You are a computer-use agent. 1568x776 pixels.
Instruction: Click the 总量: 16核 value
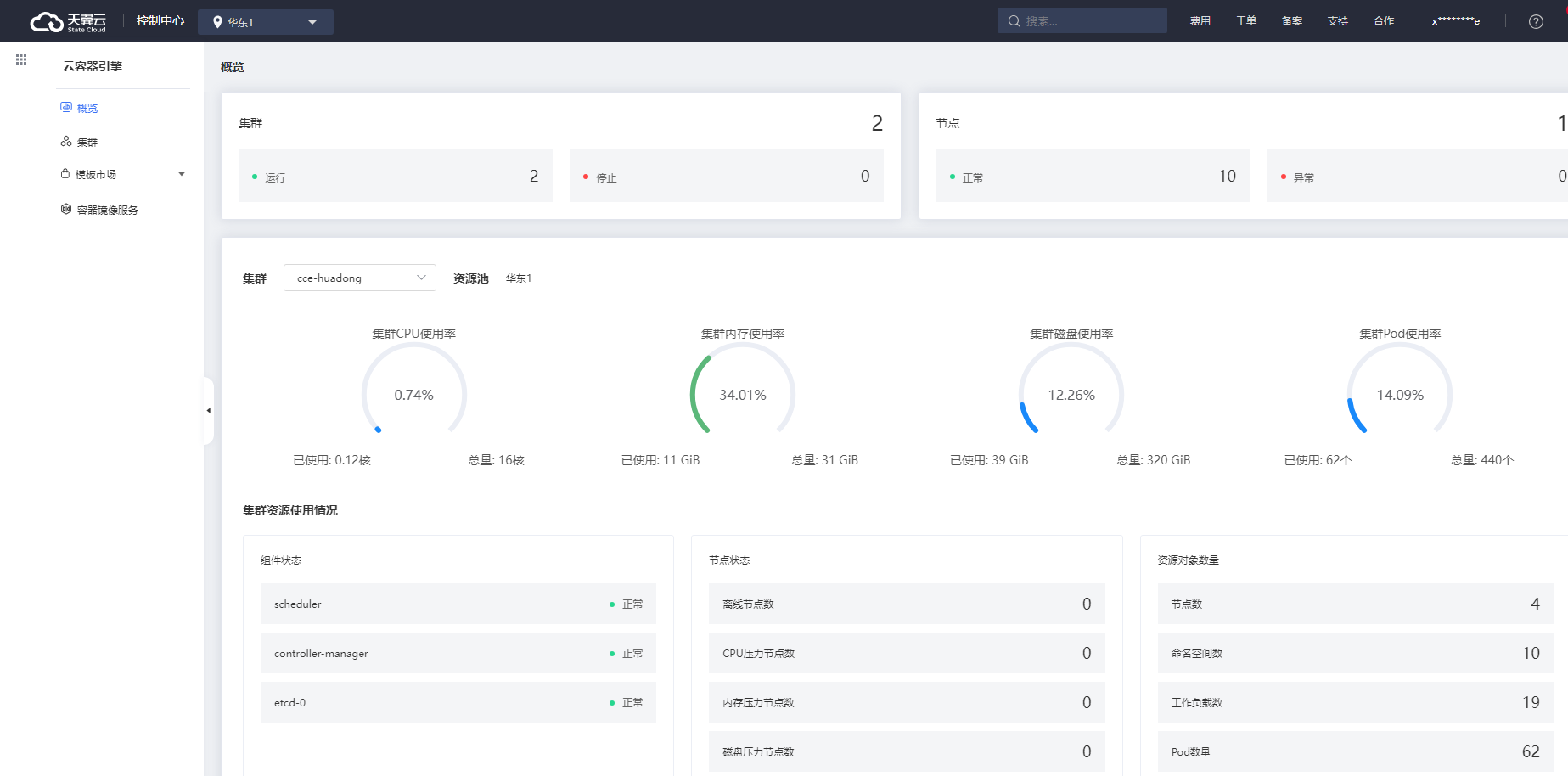click(497, 460)
